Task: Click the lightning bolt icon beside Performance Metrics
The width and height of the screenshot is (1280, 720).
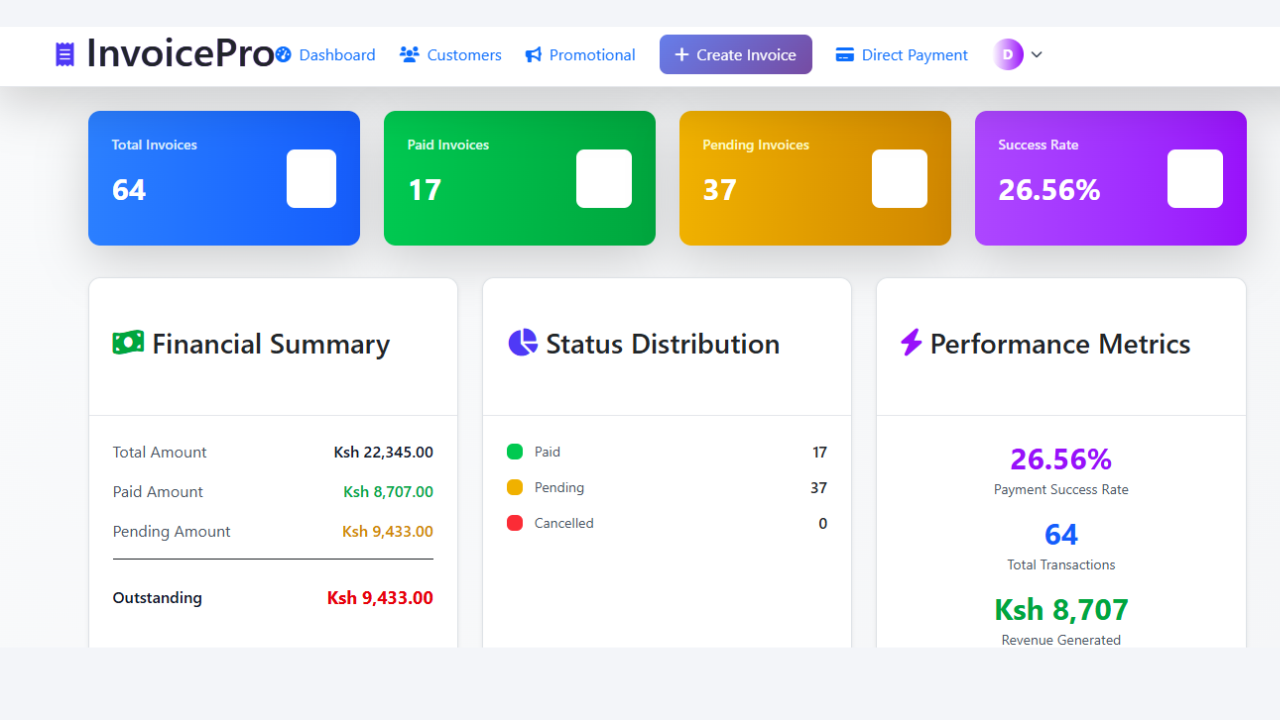Action: point(911,343)
